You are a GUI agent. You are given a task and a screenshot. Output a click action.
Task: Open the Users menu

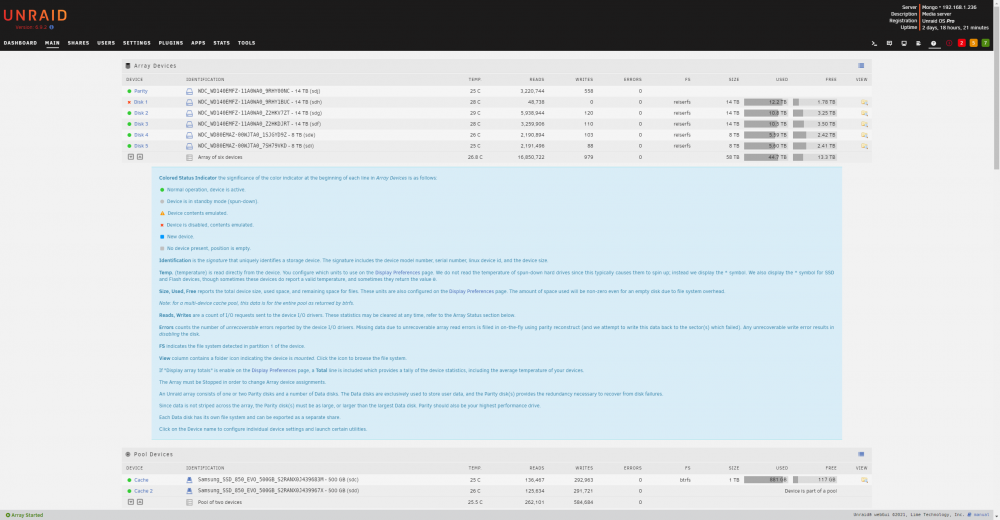coord(106,43)
